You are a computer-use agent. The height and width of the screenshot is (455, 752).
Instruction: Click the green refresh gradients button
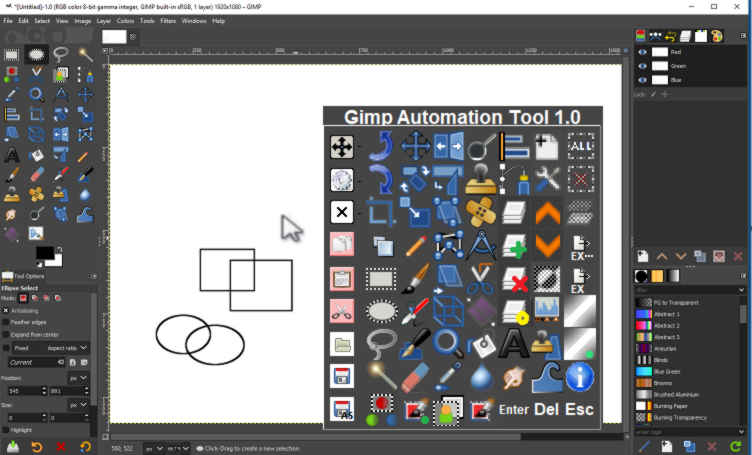click(x=735, y=447)
